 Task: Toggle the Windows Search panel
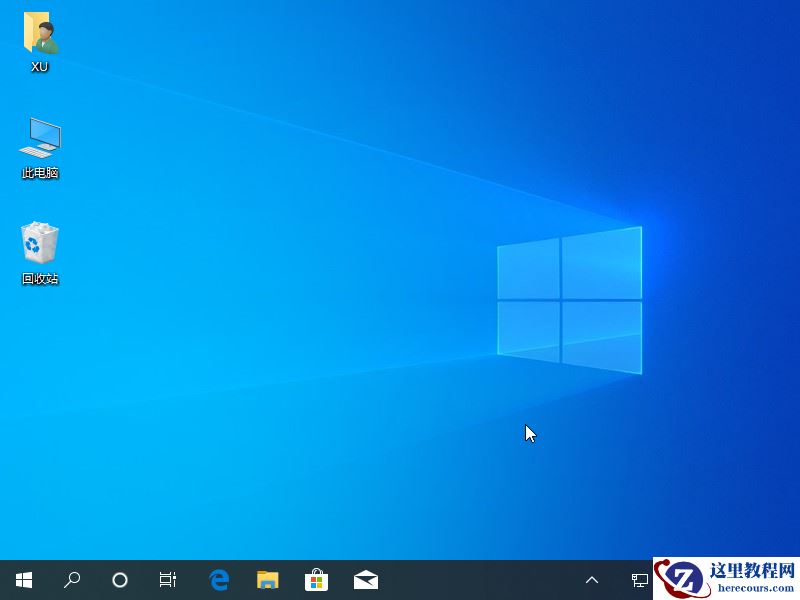click(x=71, y=580)
